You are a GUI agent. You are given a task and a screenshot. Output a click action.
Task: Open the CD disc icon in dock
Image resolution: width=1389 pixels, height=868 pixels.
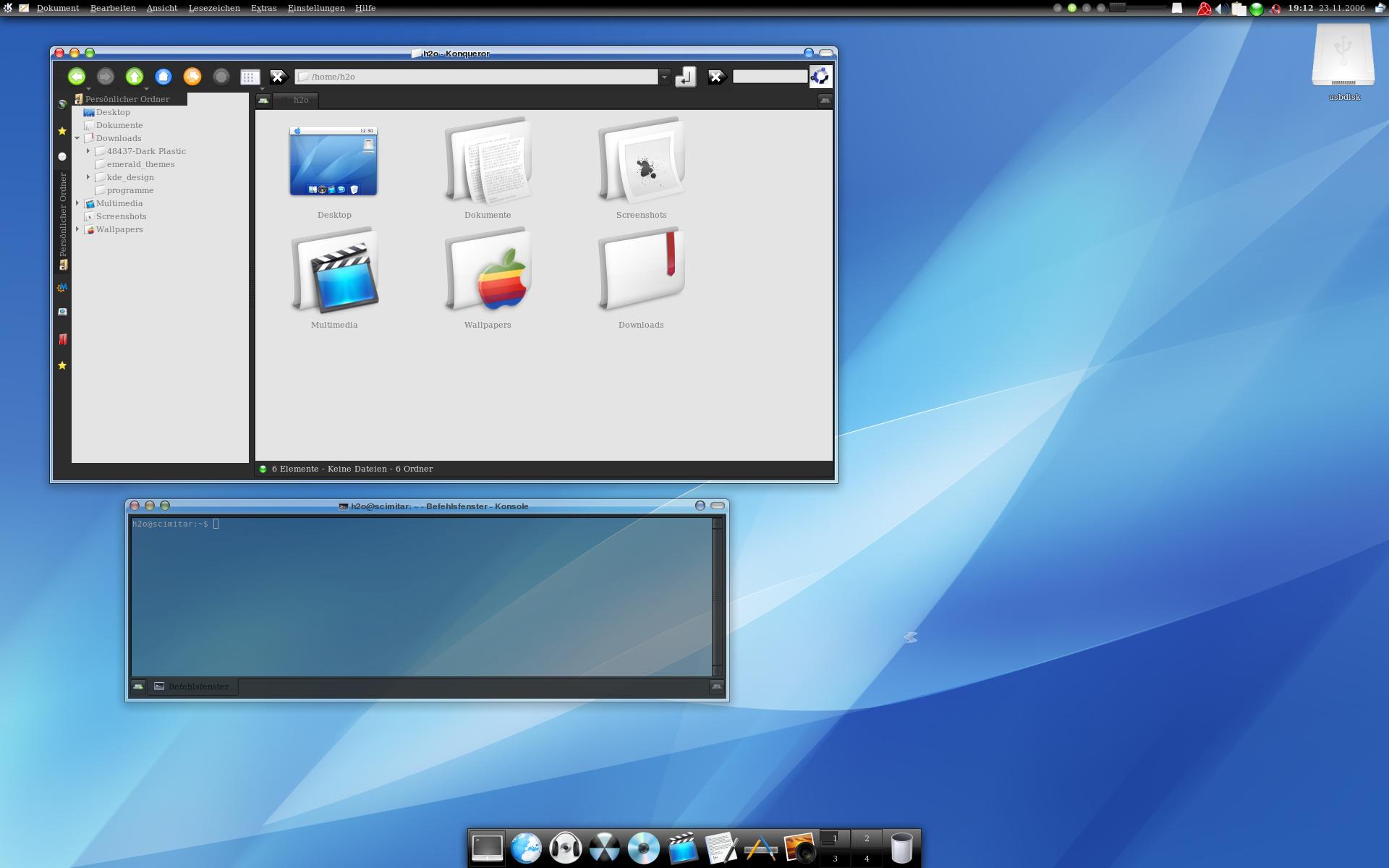click(x=643, y=848)
